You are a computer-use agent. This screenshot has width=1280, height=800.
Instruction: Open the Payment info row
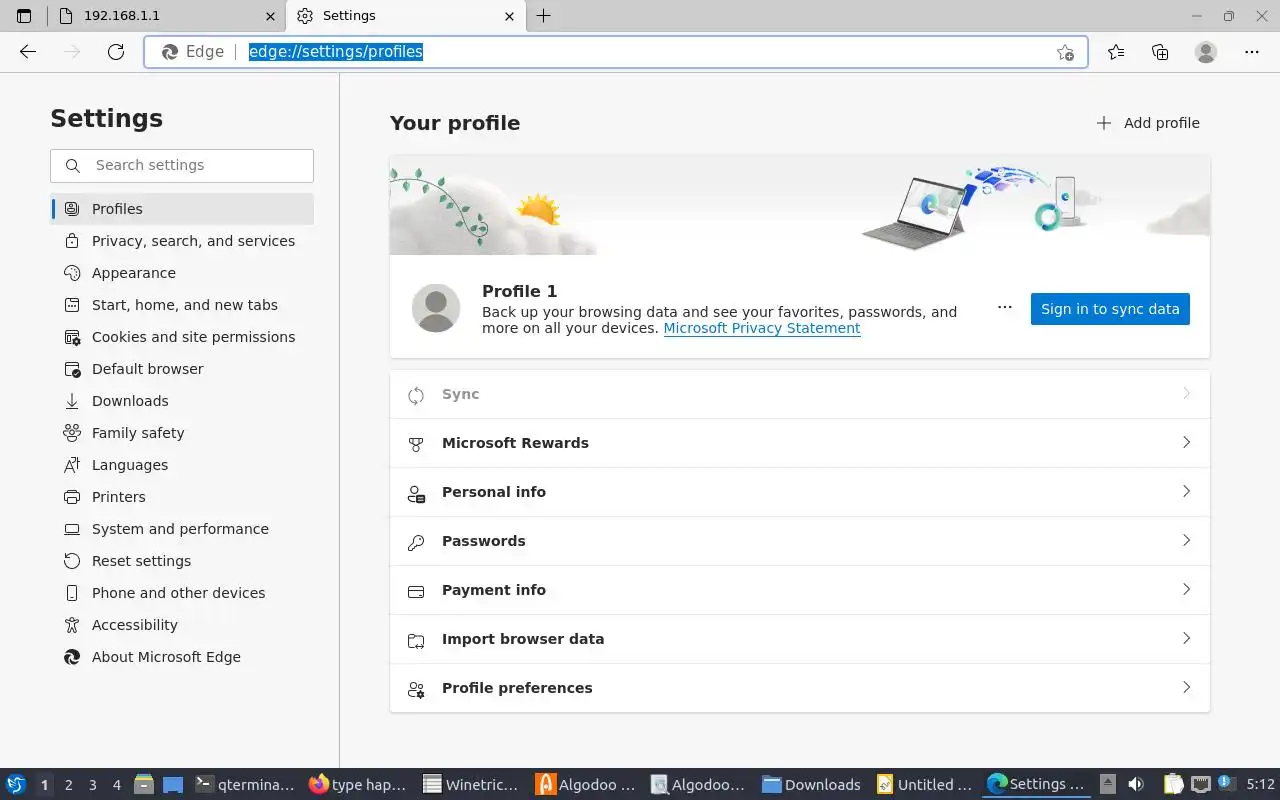point(800,590)
